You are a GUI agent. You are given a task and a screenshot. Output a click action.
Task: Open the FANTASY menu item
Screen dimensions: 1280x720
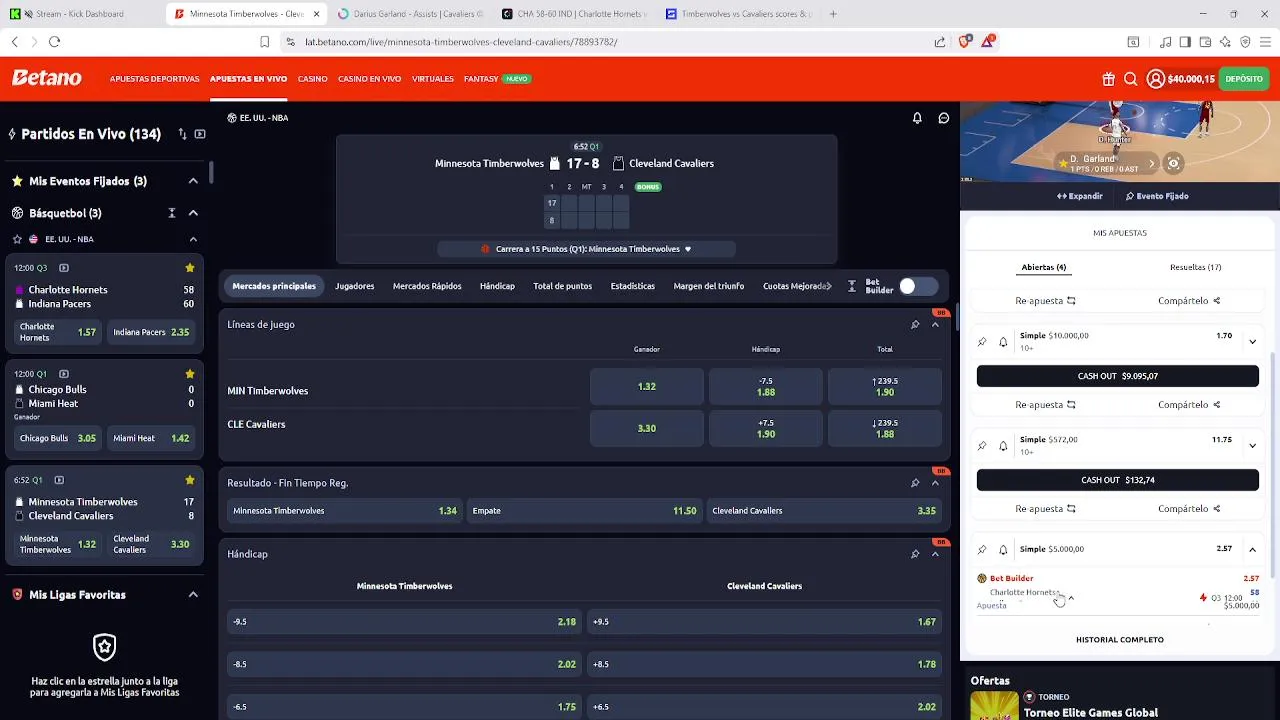click(481, 79)
